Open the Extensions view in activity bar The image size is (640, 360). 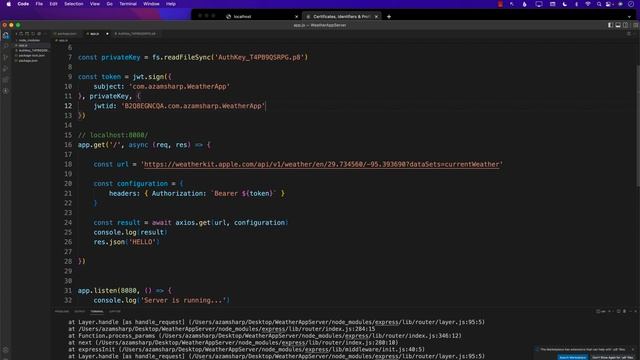pos(6,80)
